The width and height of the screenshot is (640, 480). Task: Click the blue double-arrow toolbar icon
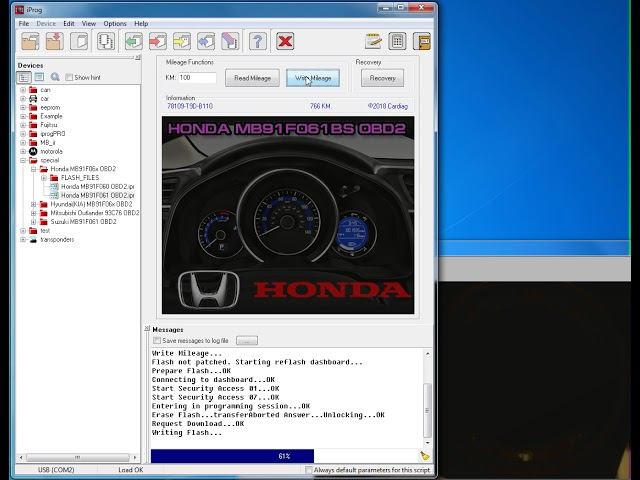pyautogui.click(x=206, y=41)
